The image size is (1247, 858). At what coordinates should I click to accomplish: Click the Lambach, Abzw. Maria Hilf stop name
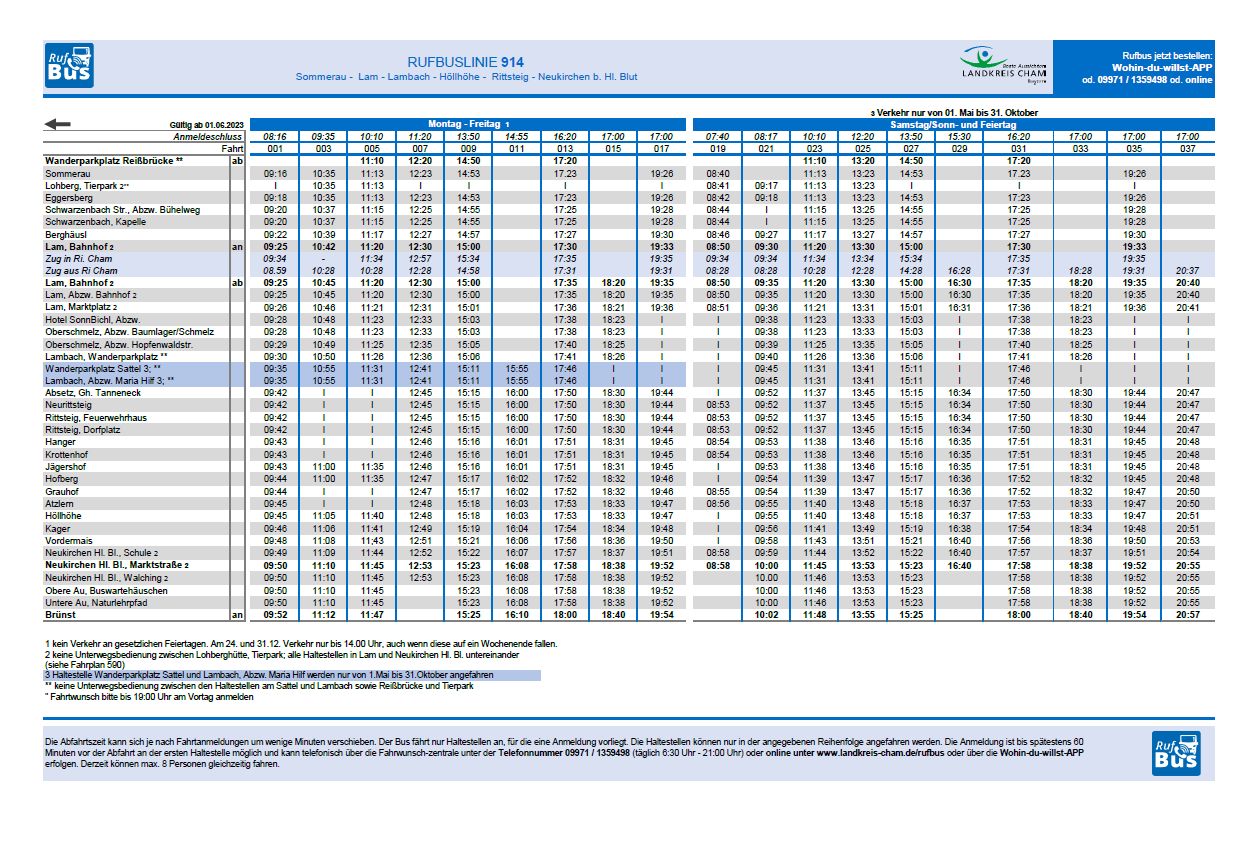(x=110, y=380)
